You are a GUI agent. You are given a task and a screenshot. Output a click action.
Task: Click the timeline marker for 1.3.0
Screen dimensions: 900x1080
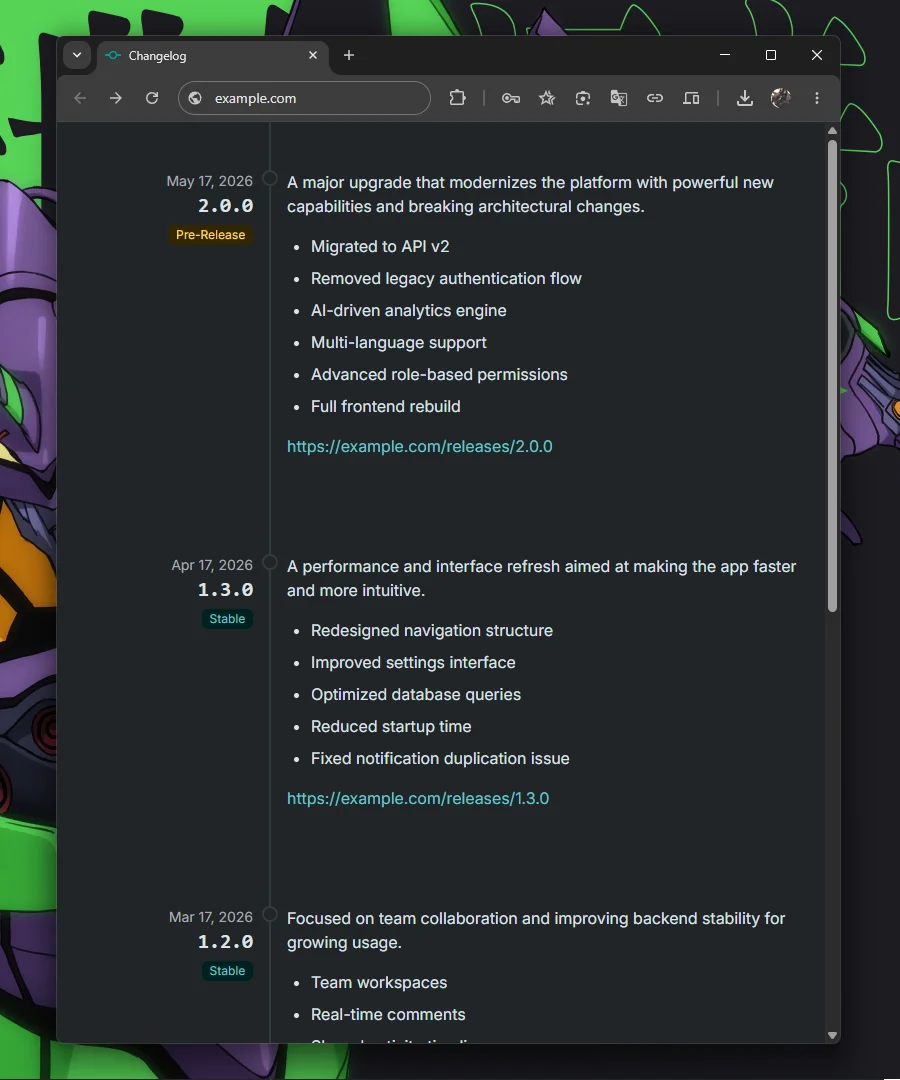coord(270,562)
